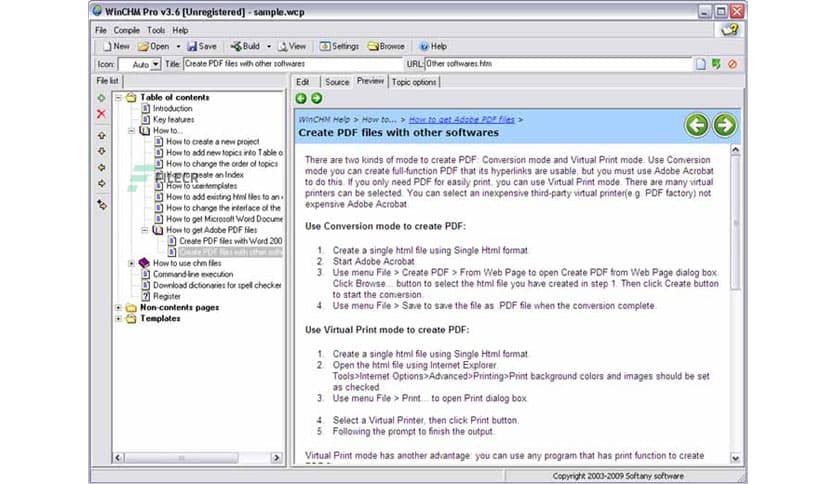Click the New project toolbar button
Screen dimensions: 836x484
tap(116, 46)
